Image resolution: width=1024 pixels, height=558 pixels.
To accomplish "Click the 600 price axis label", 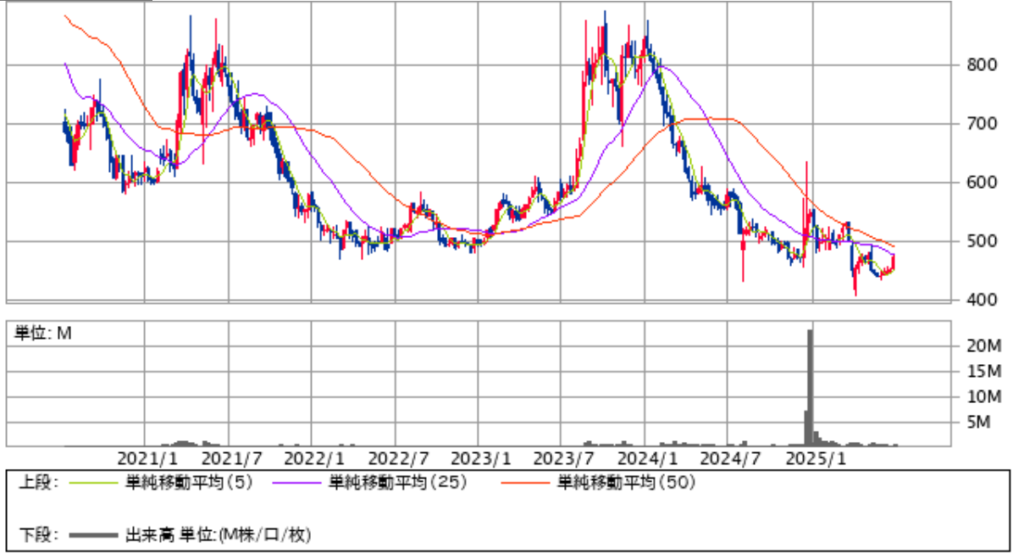I will (982, 182).
